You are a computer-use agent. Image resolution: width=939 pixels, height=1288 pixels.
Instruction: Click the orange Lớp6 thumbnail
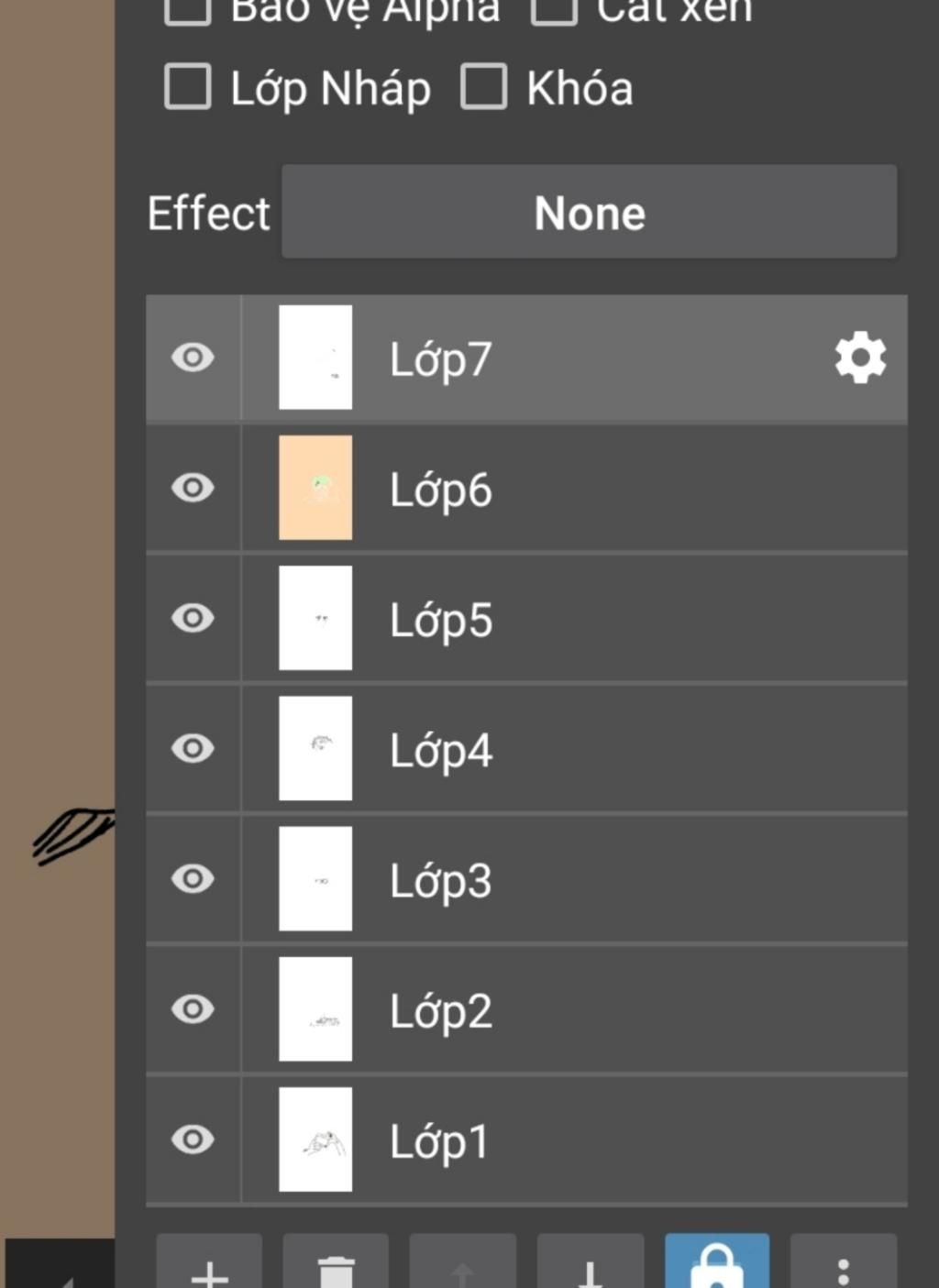coord(315,488)
